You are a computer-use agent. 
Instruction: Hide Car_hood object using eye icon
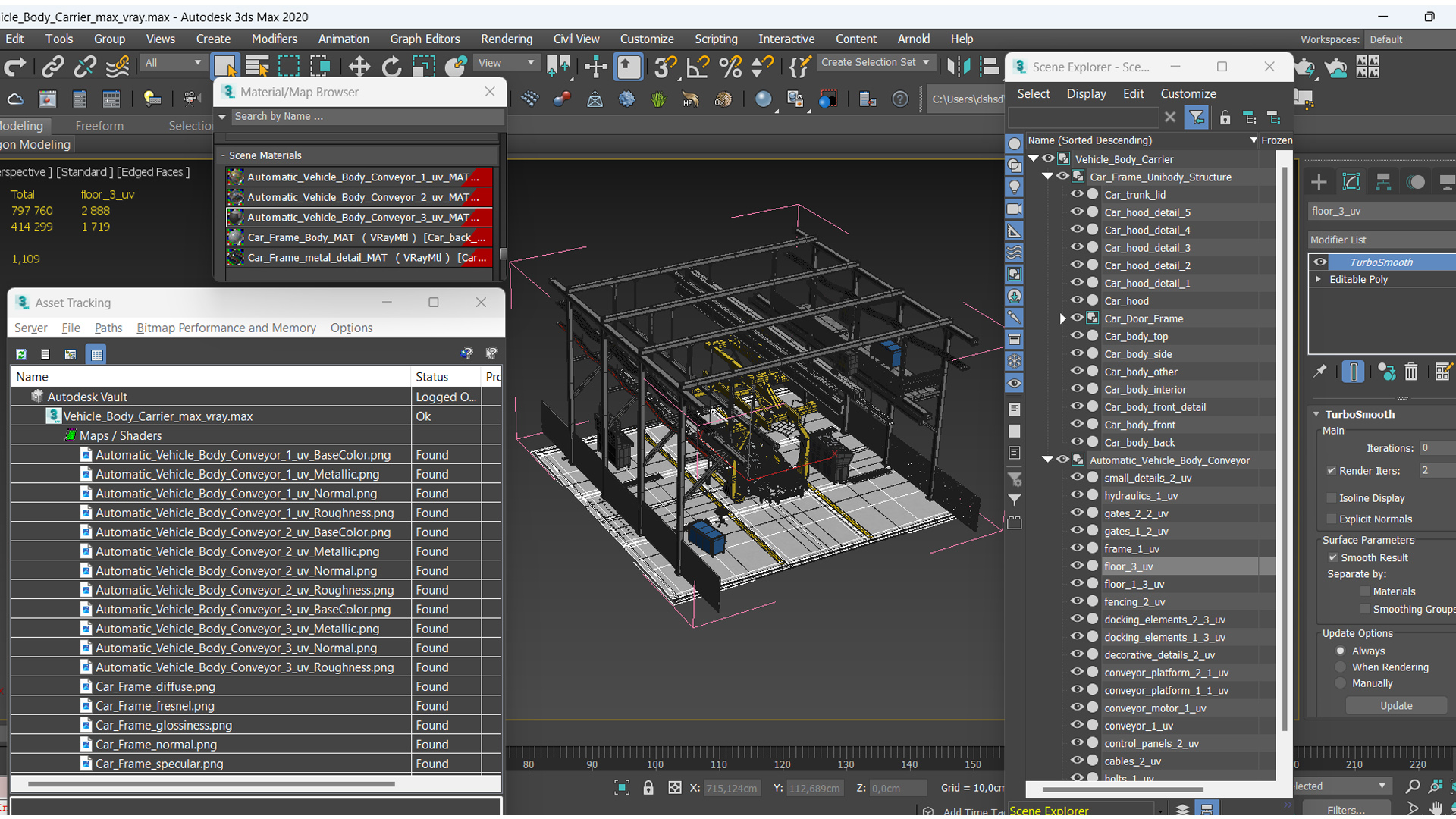click(1077, 300)
